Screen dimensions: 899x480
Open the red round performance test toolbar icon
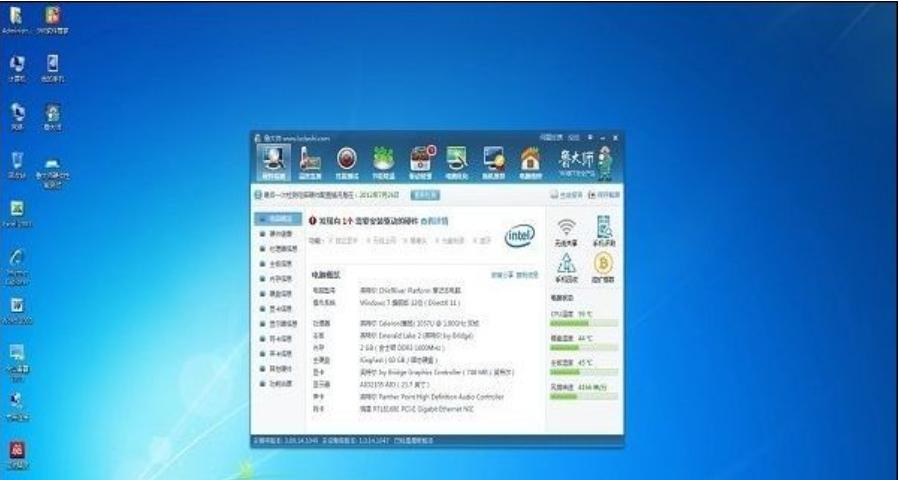346,163
